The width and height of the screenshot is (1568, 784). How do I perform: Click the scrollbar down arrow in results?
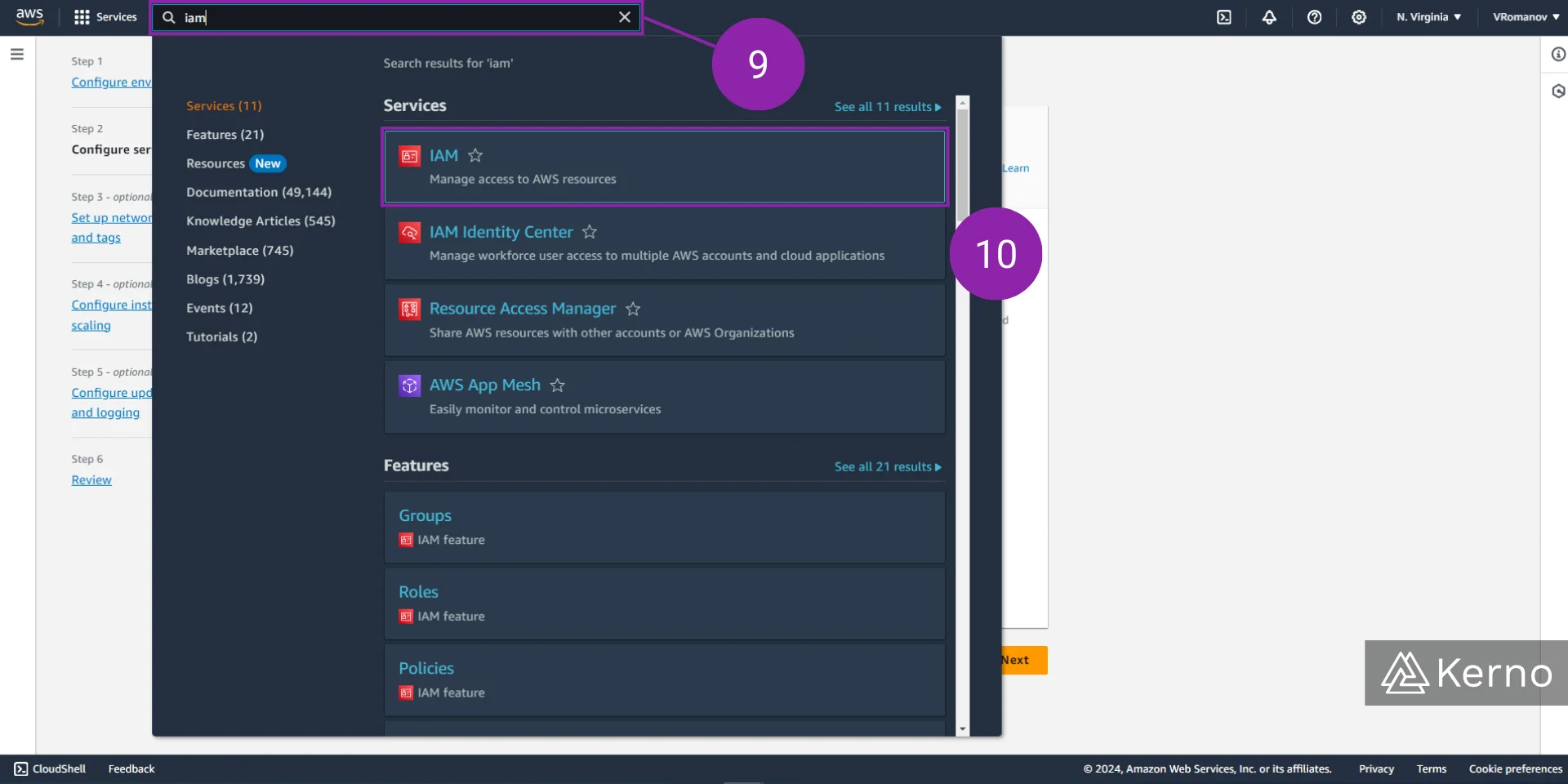963,729
